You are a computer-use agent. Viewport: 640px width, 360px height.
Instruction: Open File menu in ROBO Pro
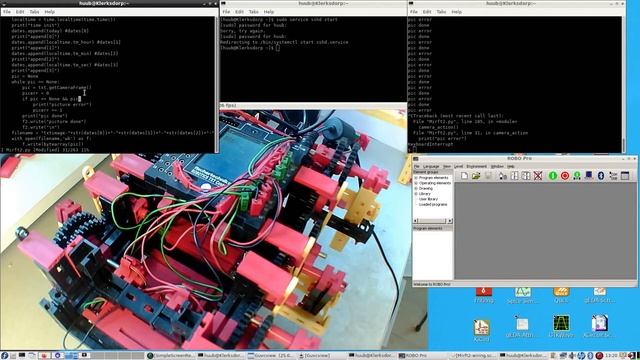tap(417, 167)
